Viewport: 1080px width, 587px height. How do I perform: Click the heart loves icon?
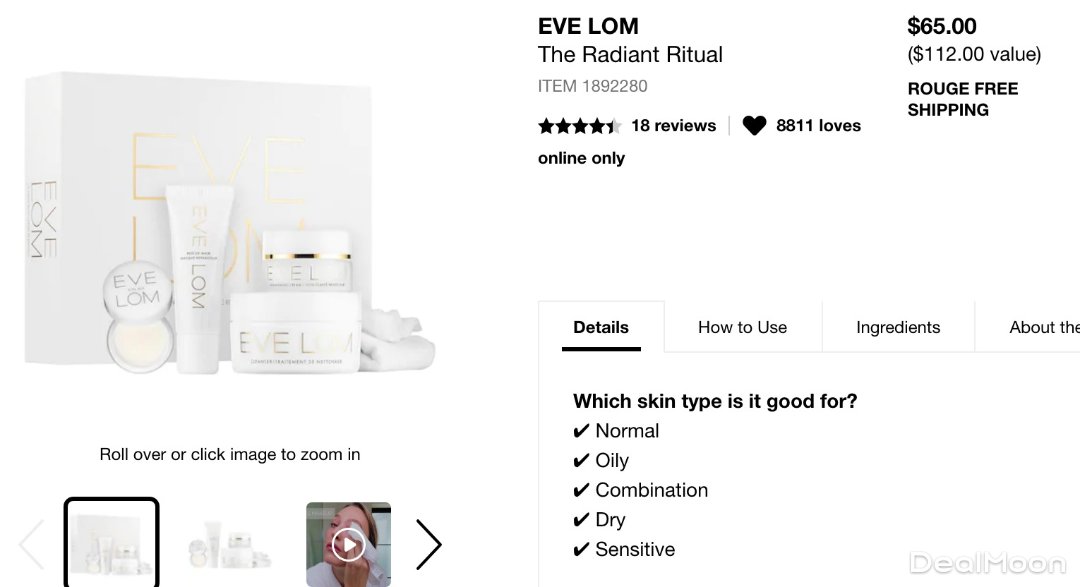[754, 126]
